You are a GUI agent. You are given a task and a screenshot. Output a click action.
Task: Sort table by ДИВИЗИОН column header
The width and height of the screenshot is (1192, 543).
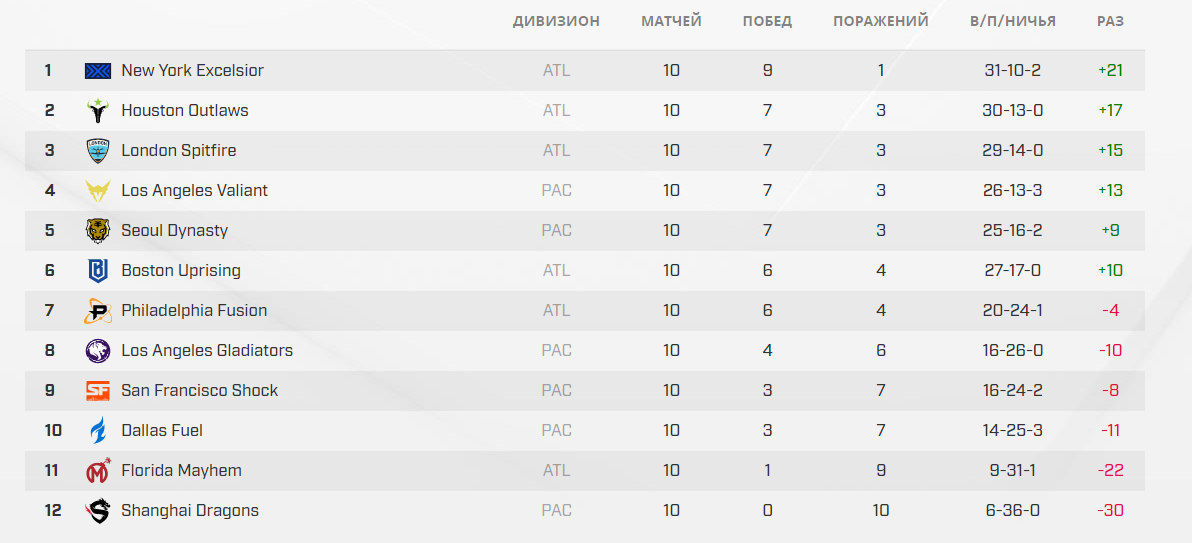(556, 21)
